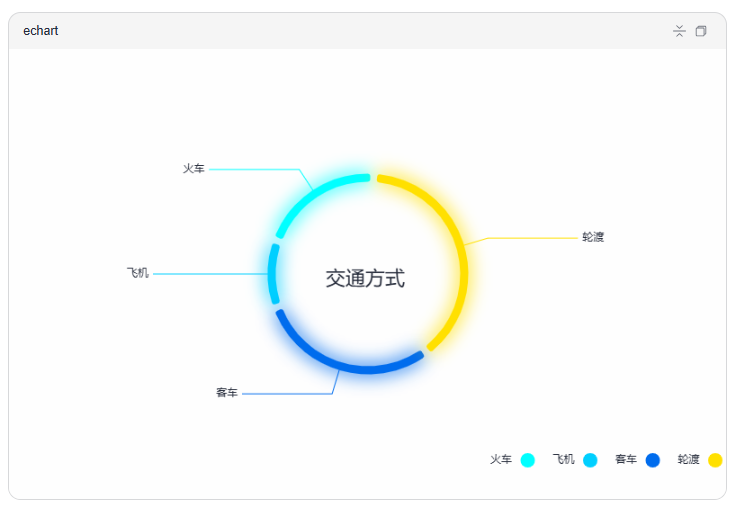Click the echart panel title
This screenshot has height=513, width=737.
pos(40,31)
